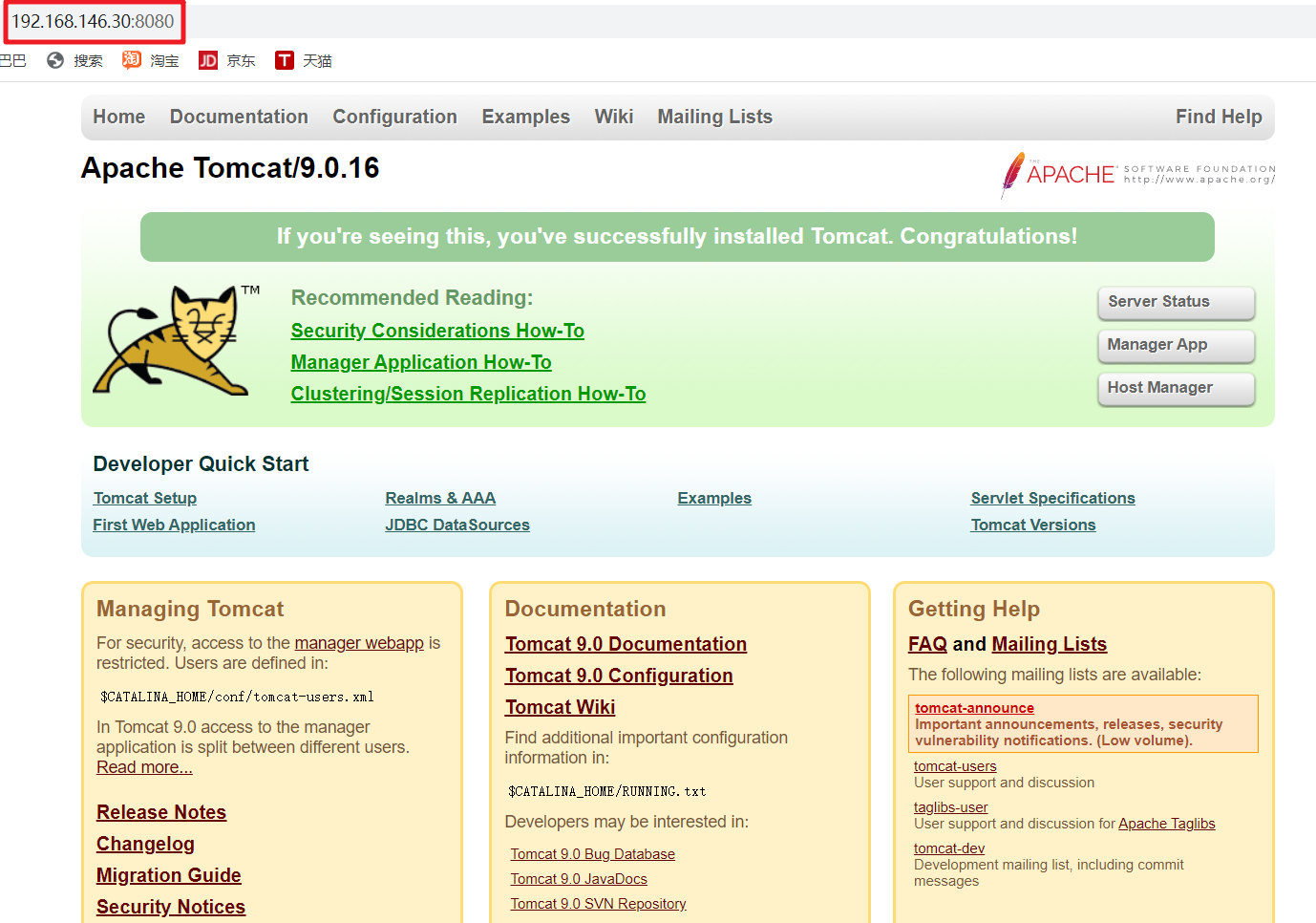The width and height of the screenshot is (1316, 923).
Task: Open Manager Application How-To link
Action: 421,362
